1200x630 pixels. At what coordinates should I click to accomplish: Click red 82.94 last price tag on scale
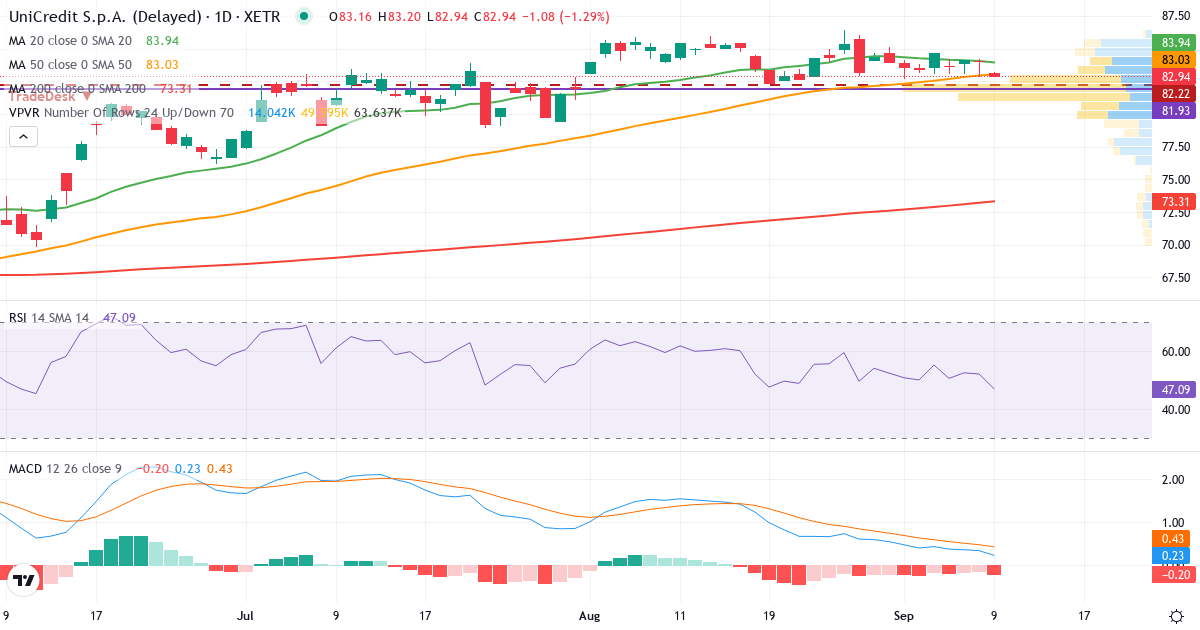click(x=1175, y=77)
